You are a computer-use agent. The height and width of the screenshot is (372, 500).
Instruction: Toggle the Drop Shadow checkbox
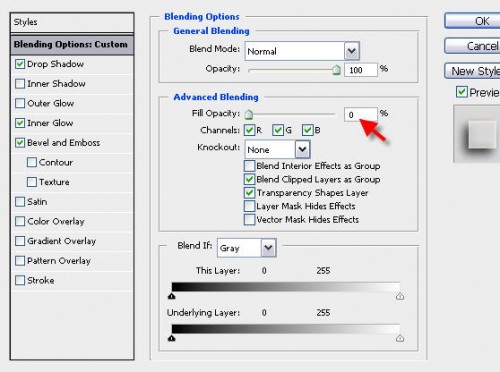pyautogui.click(x=20, y=64)
